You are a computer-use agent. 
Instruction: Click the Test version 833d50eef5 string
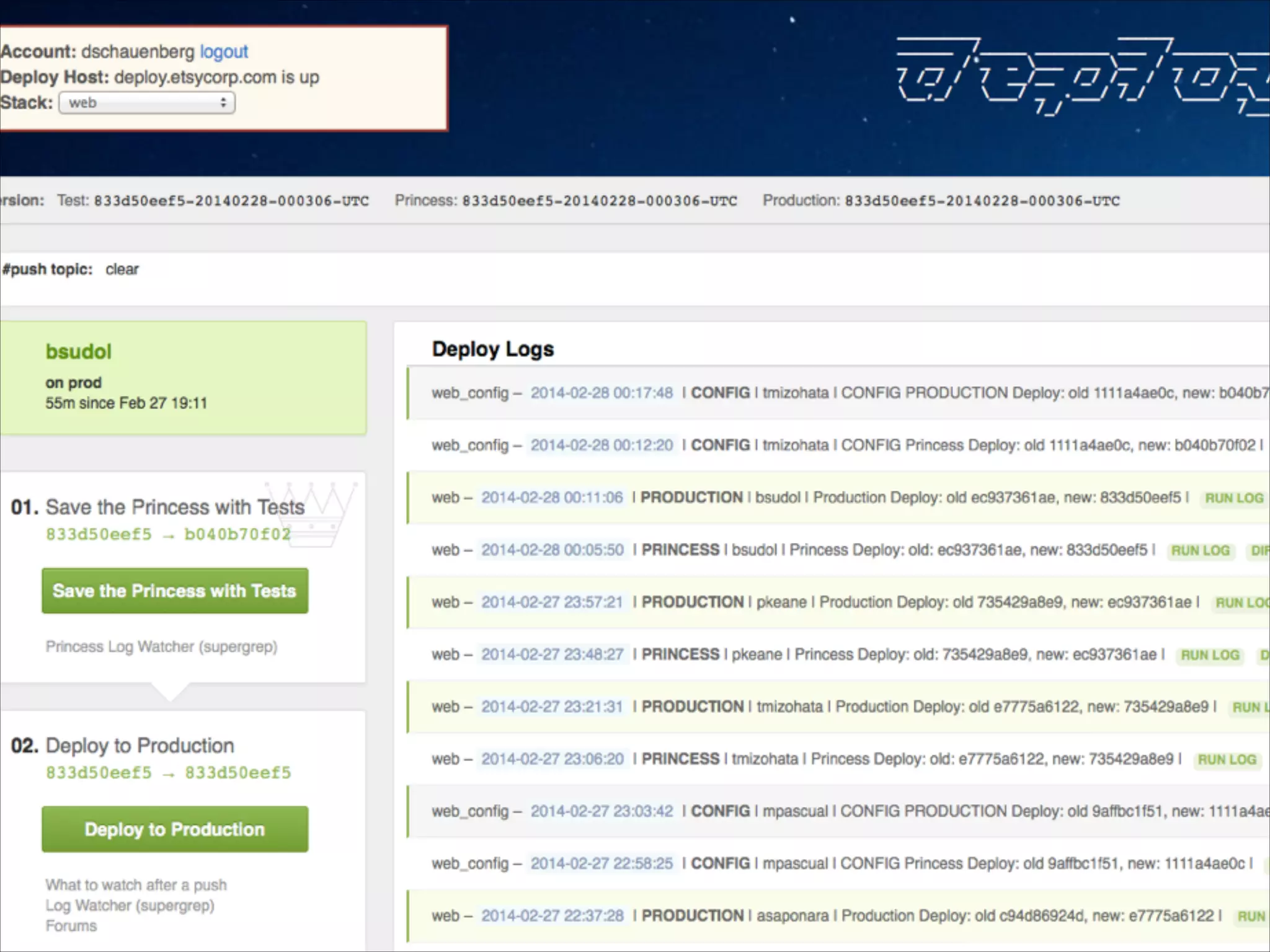[x=231, y=201]
